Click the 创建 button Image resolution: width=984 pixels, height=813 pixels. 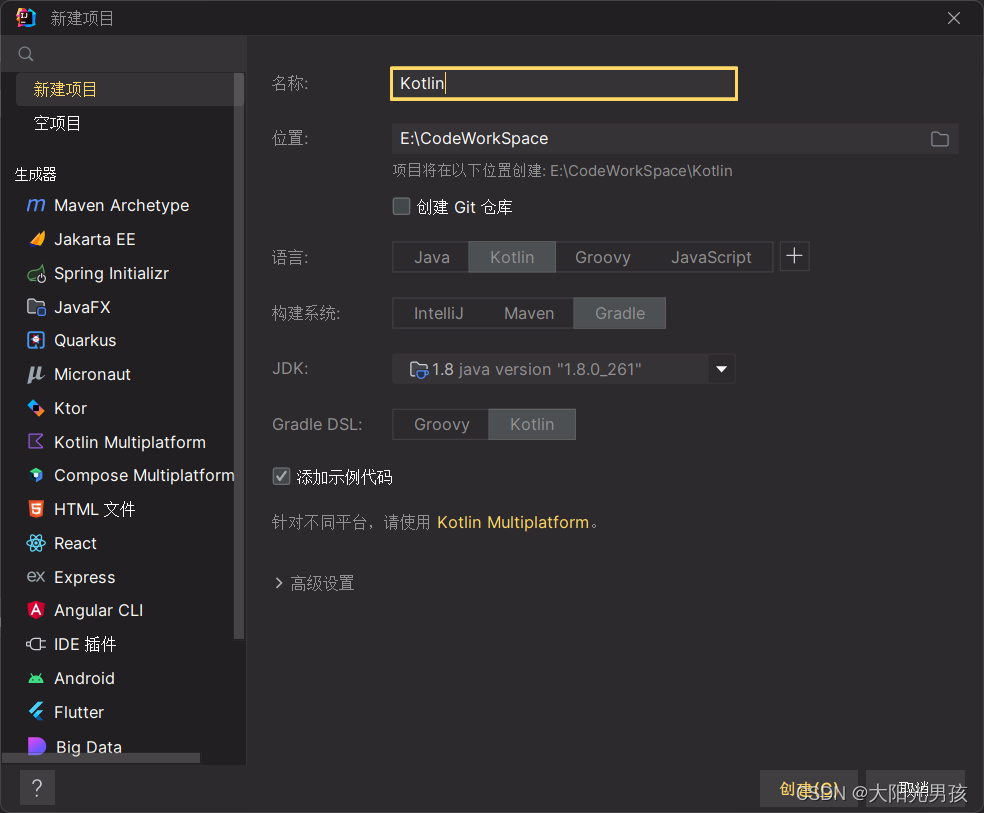coord(809,789)
